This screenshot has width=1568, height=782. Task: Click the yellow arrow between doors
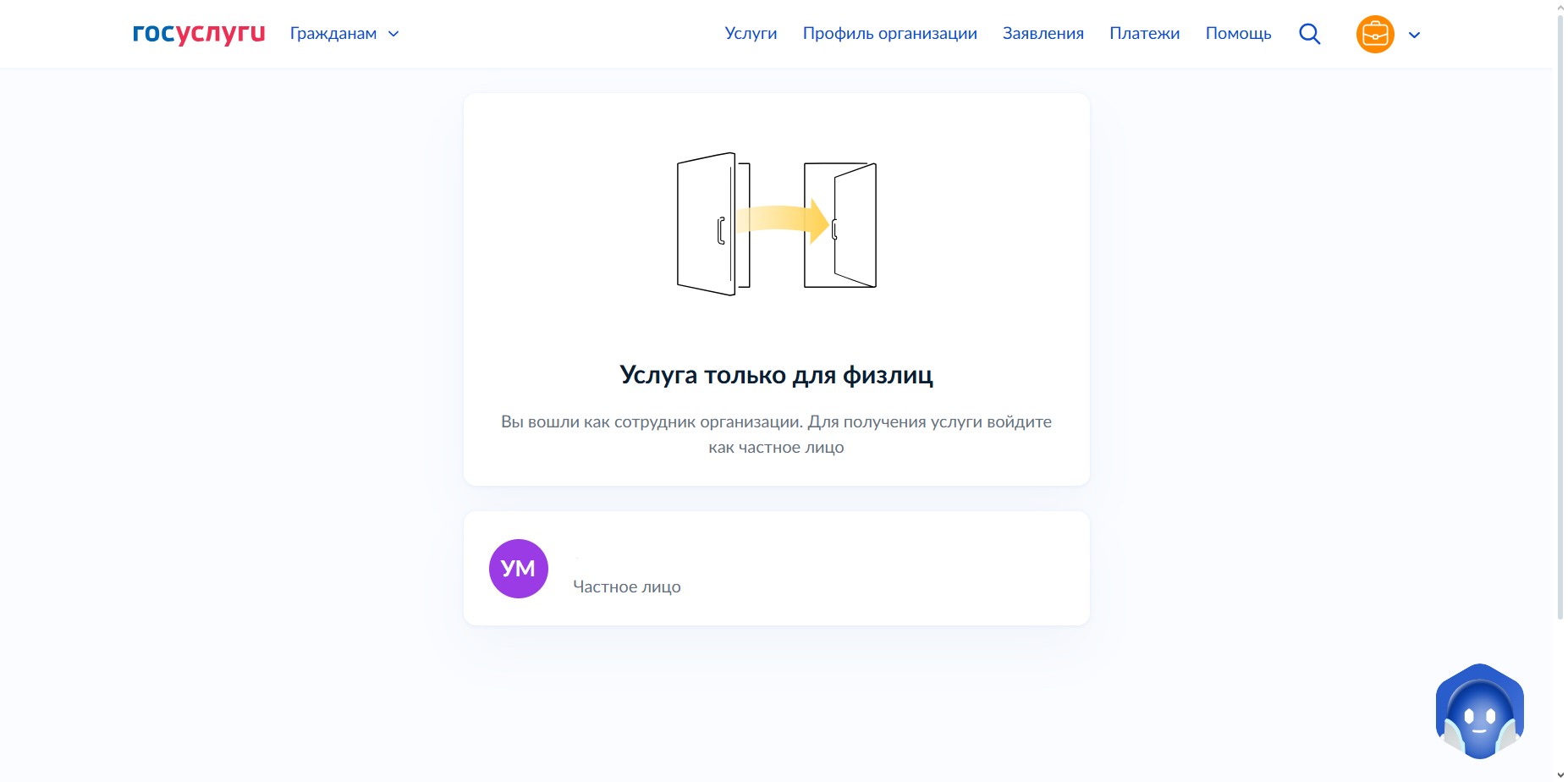782,220
